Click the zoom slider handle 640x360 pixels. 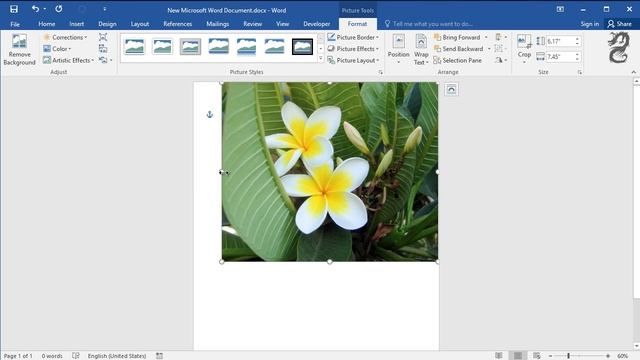coord(568,356)
